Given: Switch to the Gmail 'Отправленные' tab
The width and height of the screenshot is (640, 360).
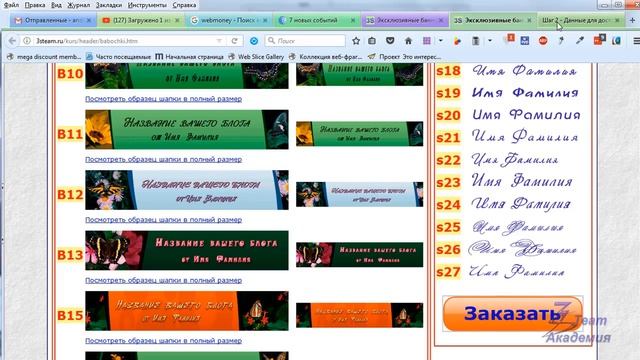Looking at the screenshot, I should click(x=53, y=20).
